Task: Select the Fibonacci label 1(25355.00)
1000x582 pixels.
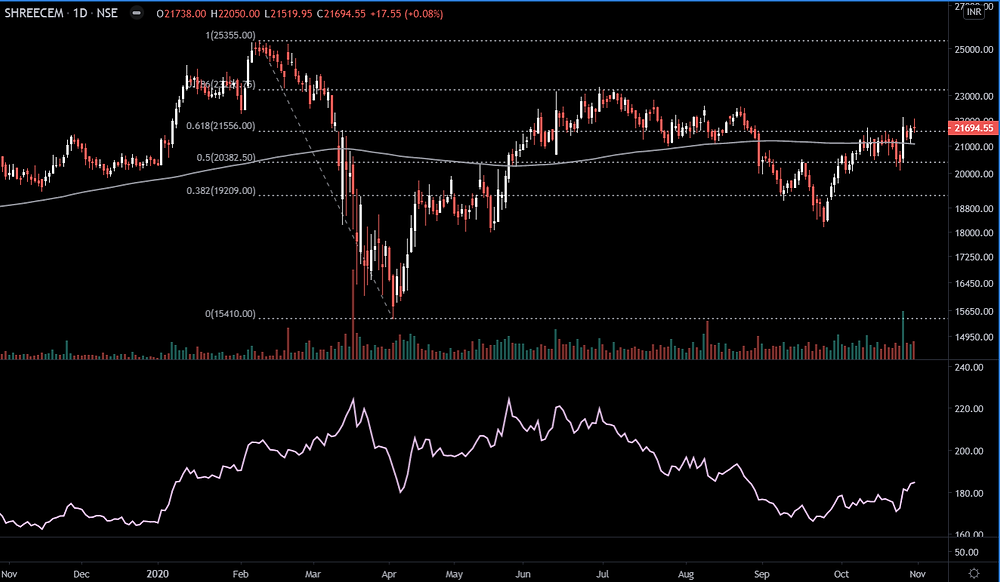Action: click(230, 36)
